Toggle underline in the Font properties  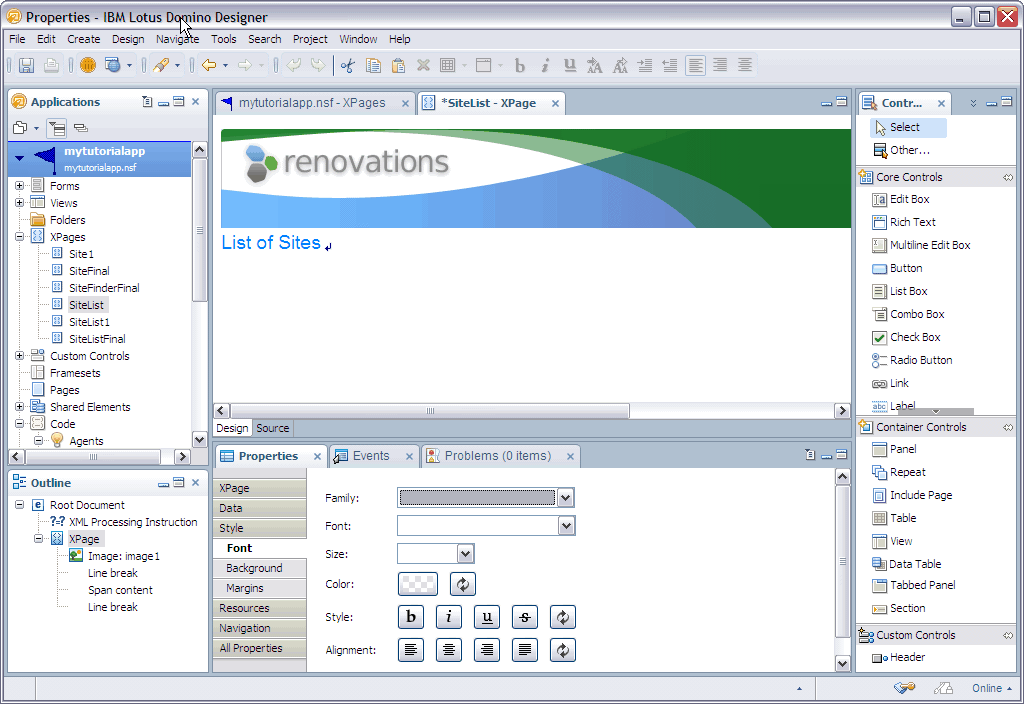(x=487, y=617)
